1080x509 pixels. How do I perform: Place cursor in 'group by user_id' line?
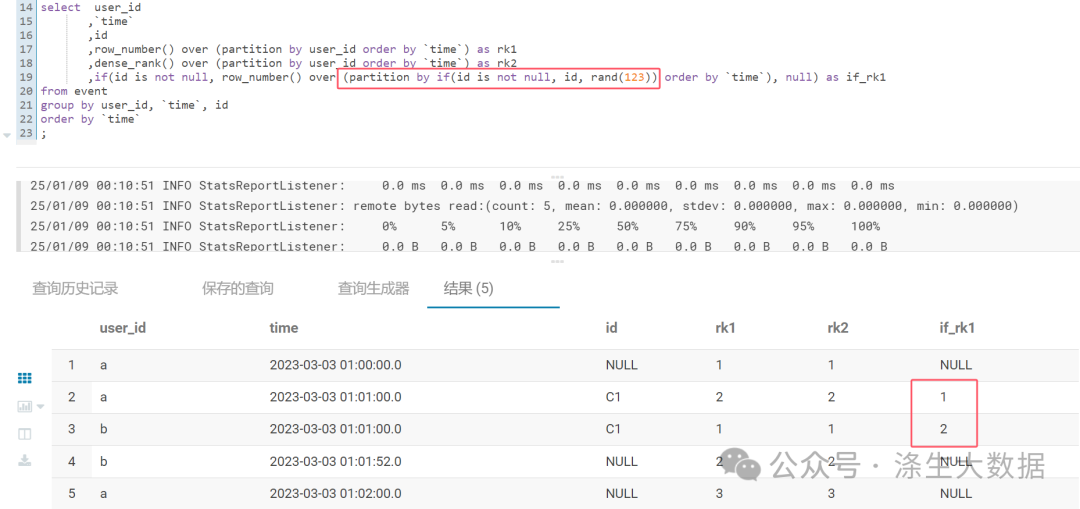134,105
